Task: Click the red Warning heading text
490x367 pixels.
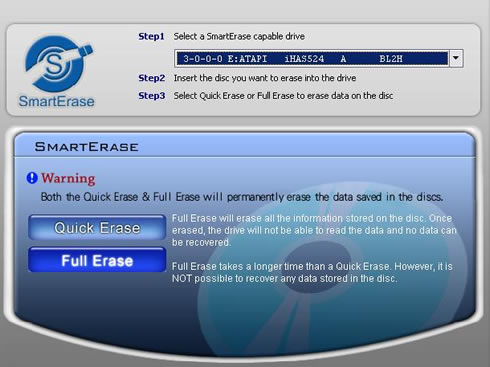Action: (x=68, y=178)
